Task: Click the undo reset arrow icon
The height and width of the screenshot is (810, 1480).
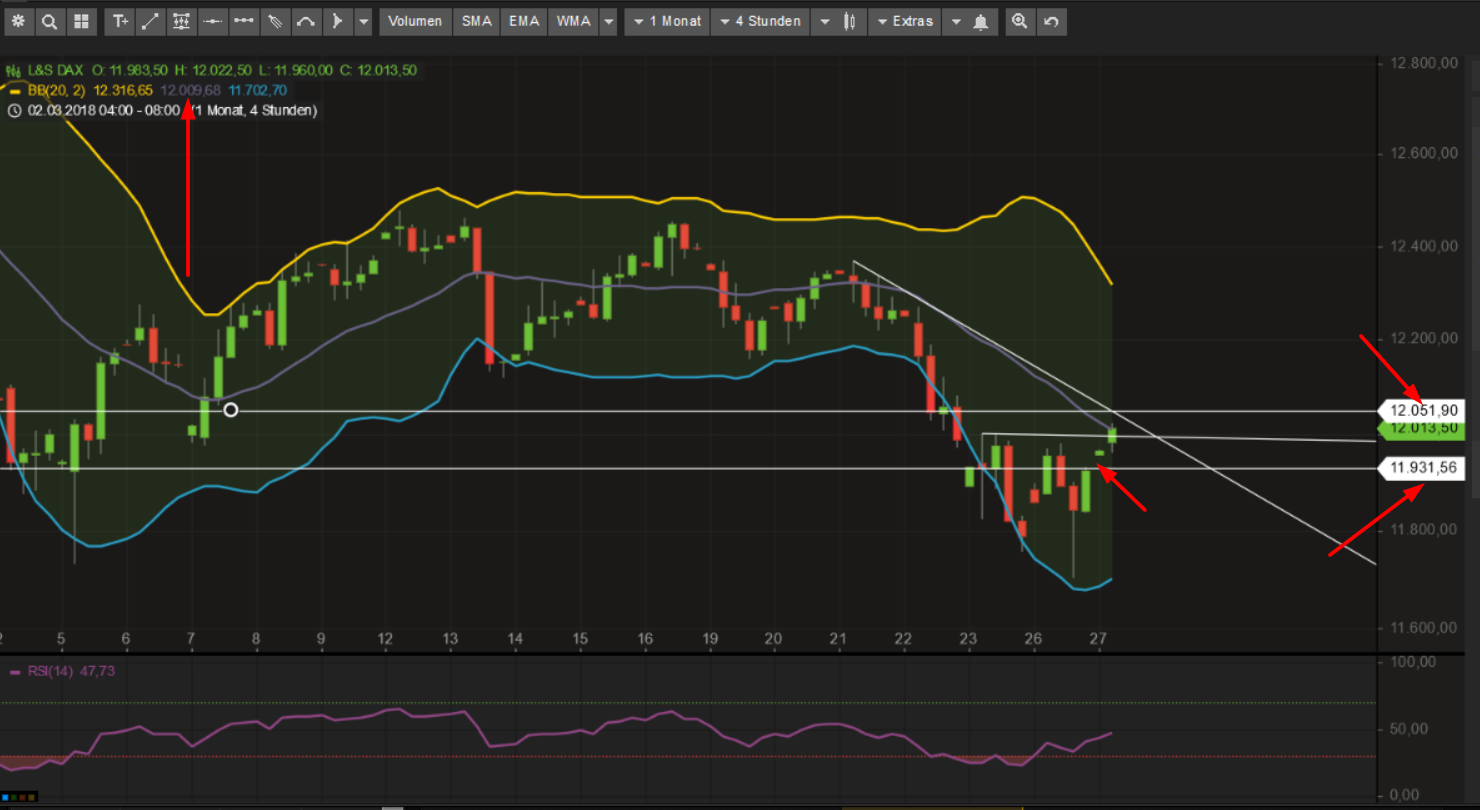Action: point(1050,21)
